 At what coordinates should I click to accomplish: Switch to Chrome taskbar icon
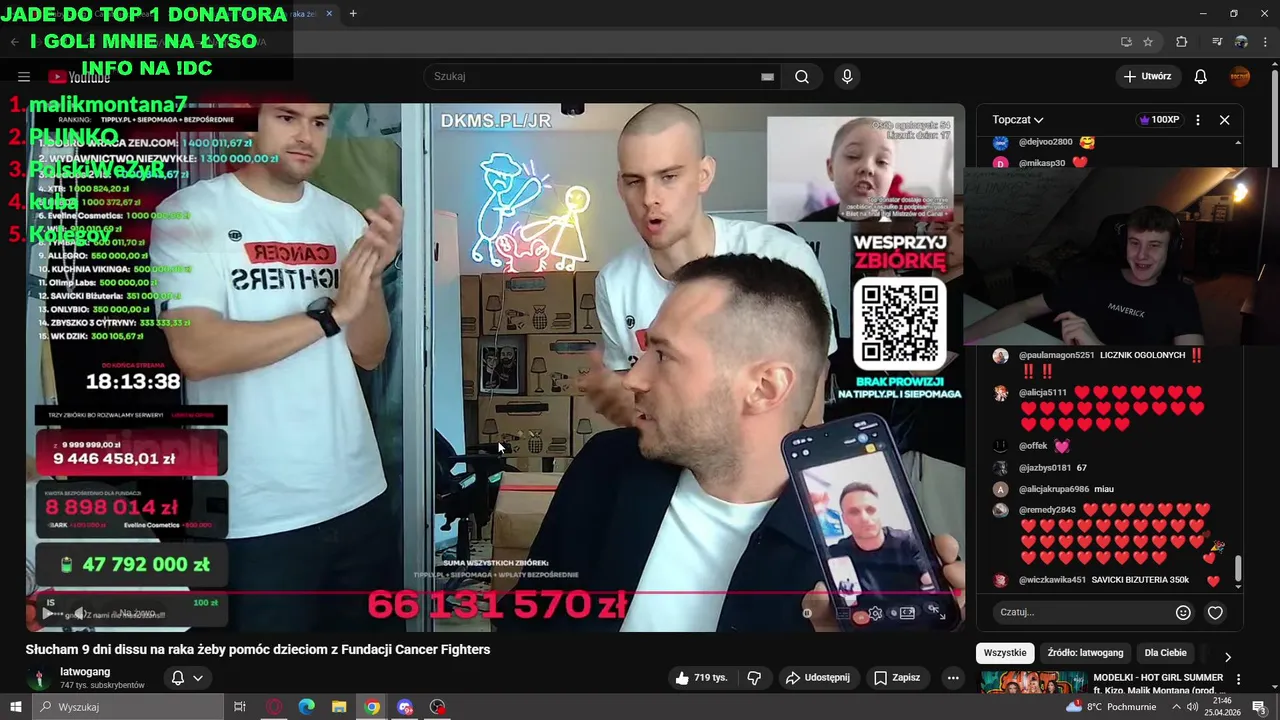372,707
